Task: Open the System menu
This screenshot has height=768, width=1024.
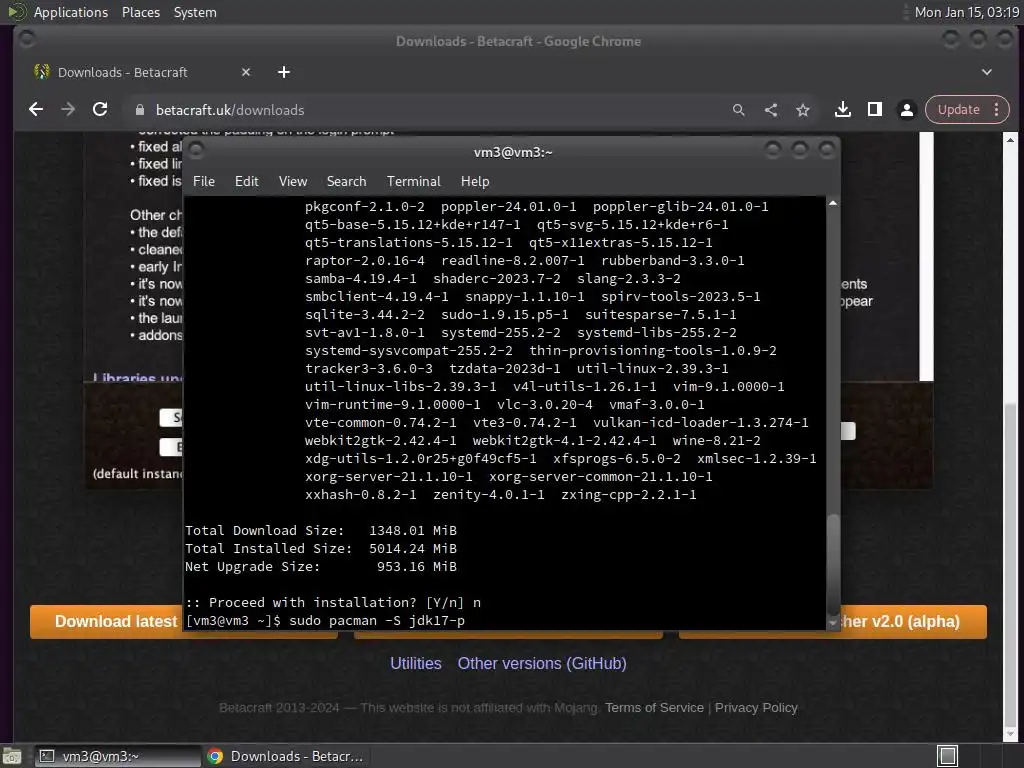Action: pos(195,12)
